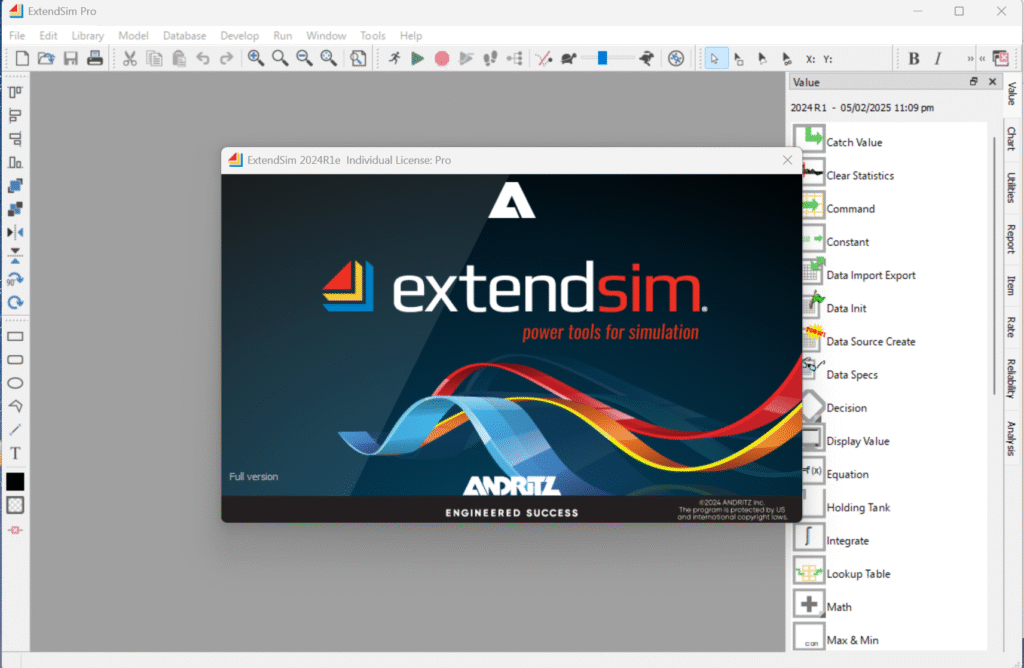Viewport: 1024px width, 668px height.
Task: Open the Model menu
Action: 133,35
